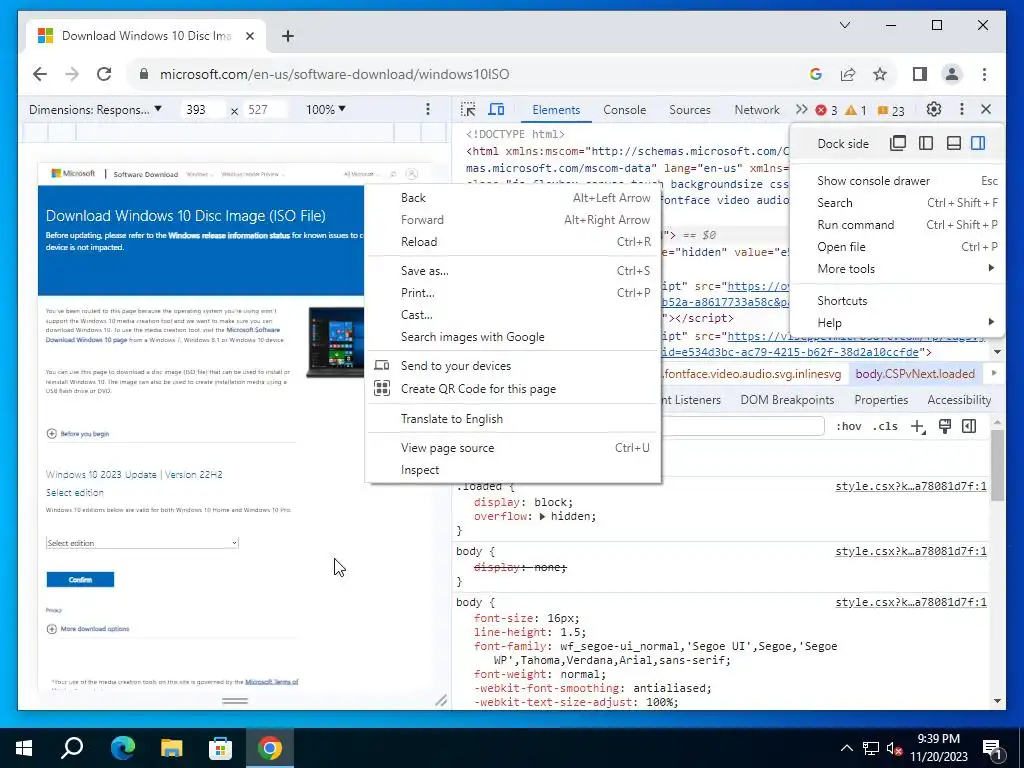Click the tab search chevron
The image size is (1024, 768).
[x=845, y=25]
